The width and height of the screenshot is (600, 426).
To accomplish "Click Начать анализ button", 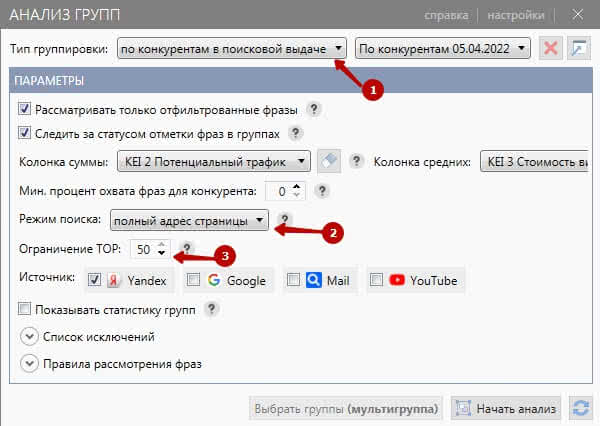I will click(x=506, y=408).
